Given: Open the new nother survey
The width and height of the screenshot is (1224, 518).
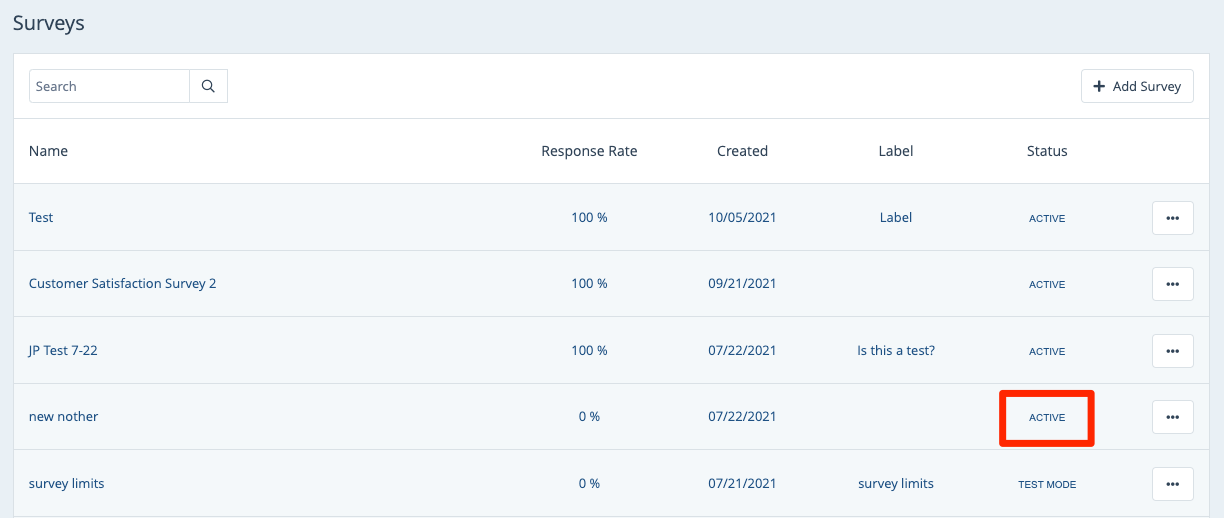Looking at the screenshot, I should tap(63, 417).
